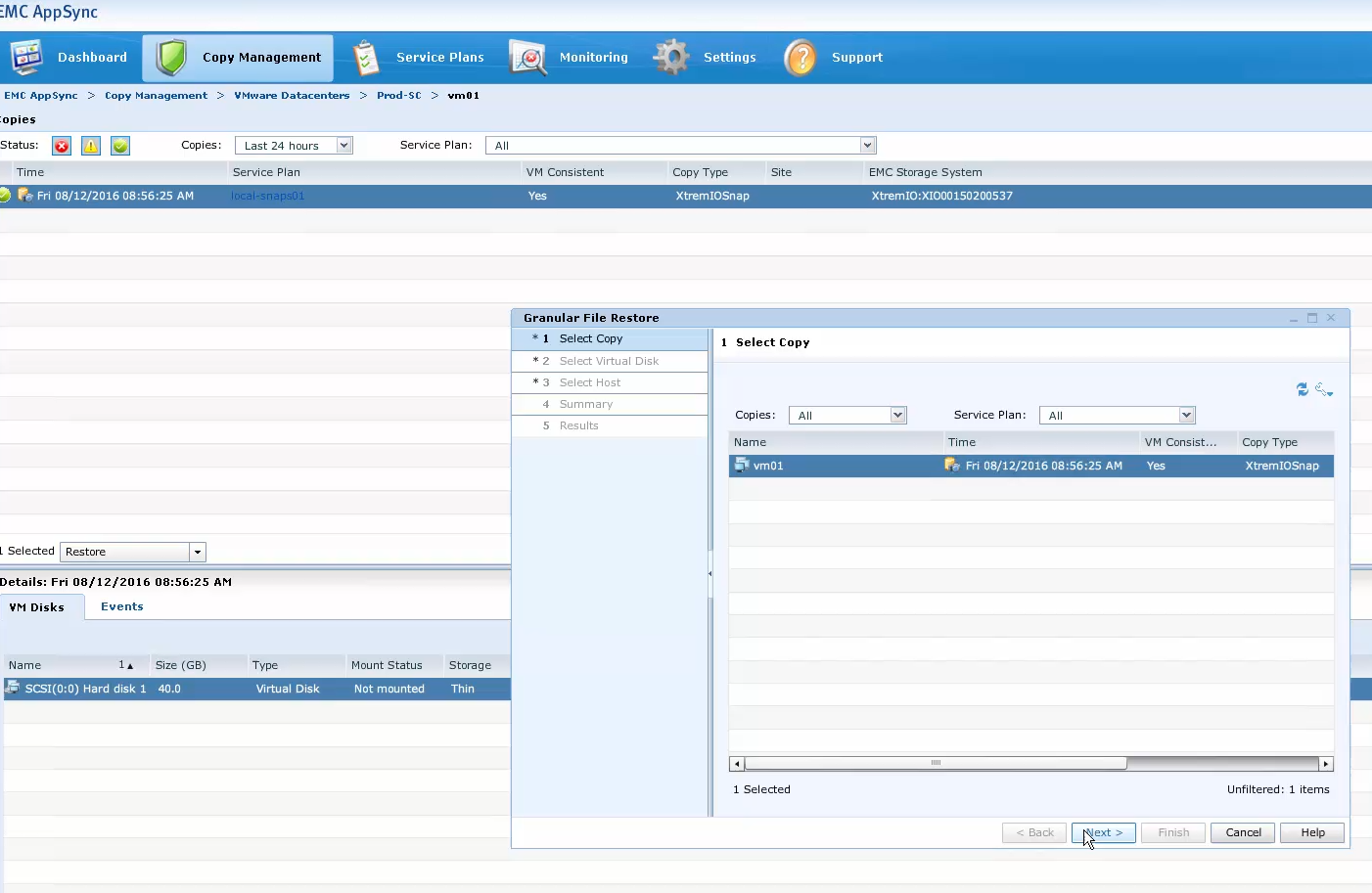The image size is (1372, 893).
Task: Switch to the Events tab
Action: click(x=122, y=606)
